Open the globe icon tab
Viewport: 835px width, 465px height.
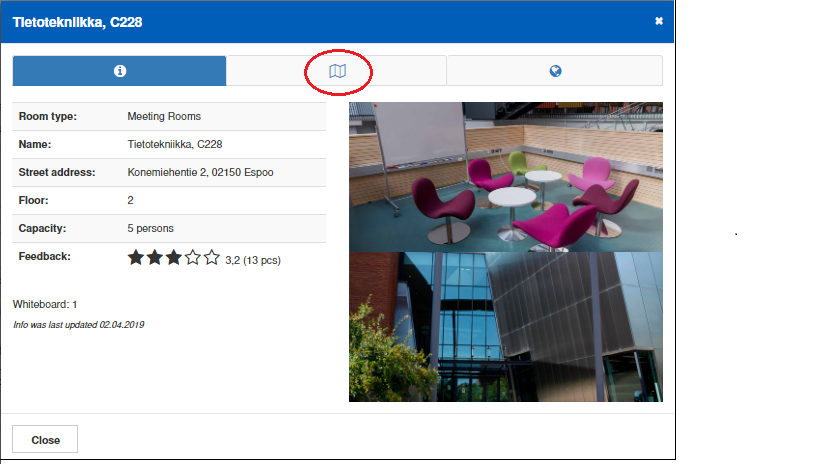(x=555, y=71)
